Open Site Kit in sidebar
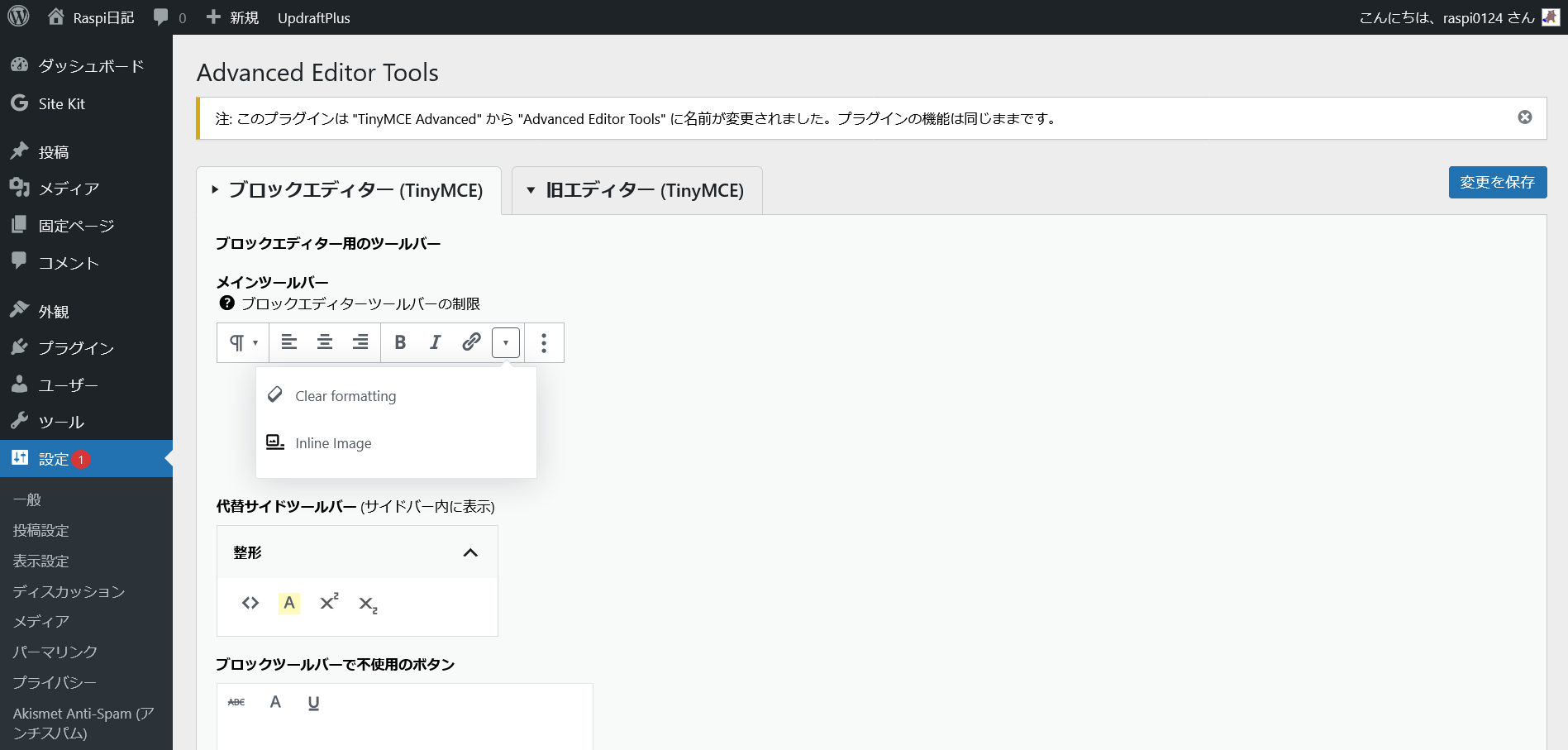Screen dimensions: 1568x750 [86, 103]
